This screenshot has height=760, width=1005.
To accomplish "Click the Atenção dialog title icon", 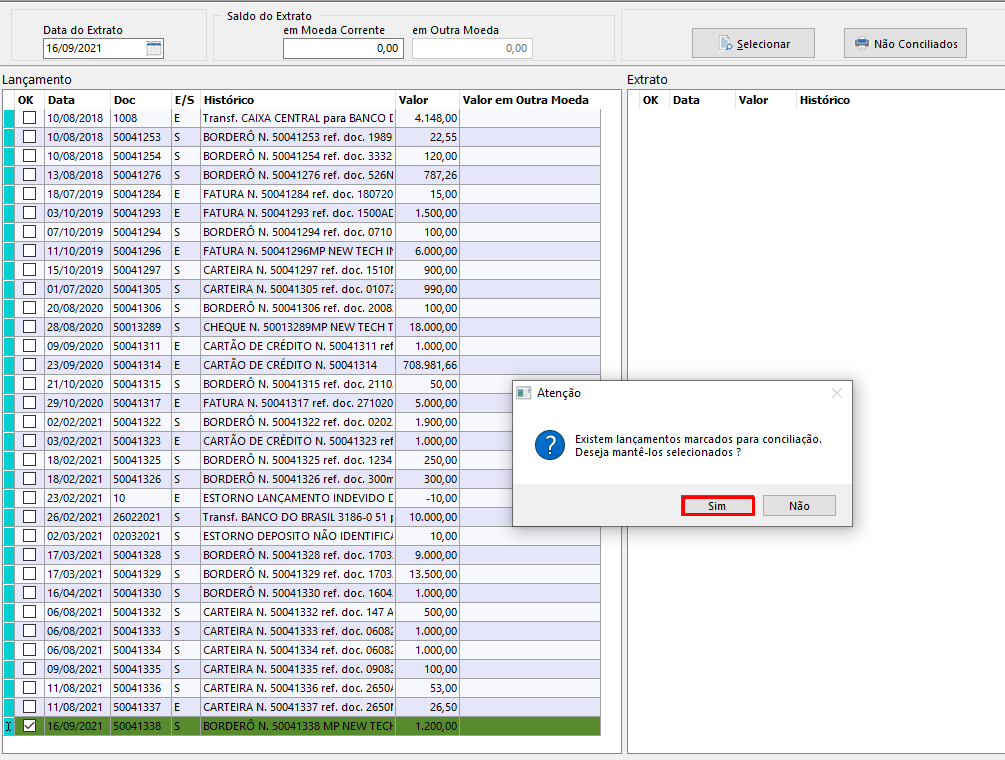I will click(524, 393).
